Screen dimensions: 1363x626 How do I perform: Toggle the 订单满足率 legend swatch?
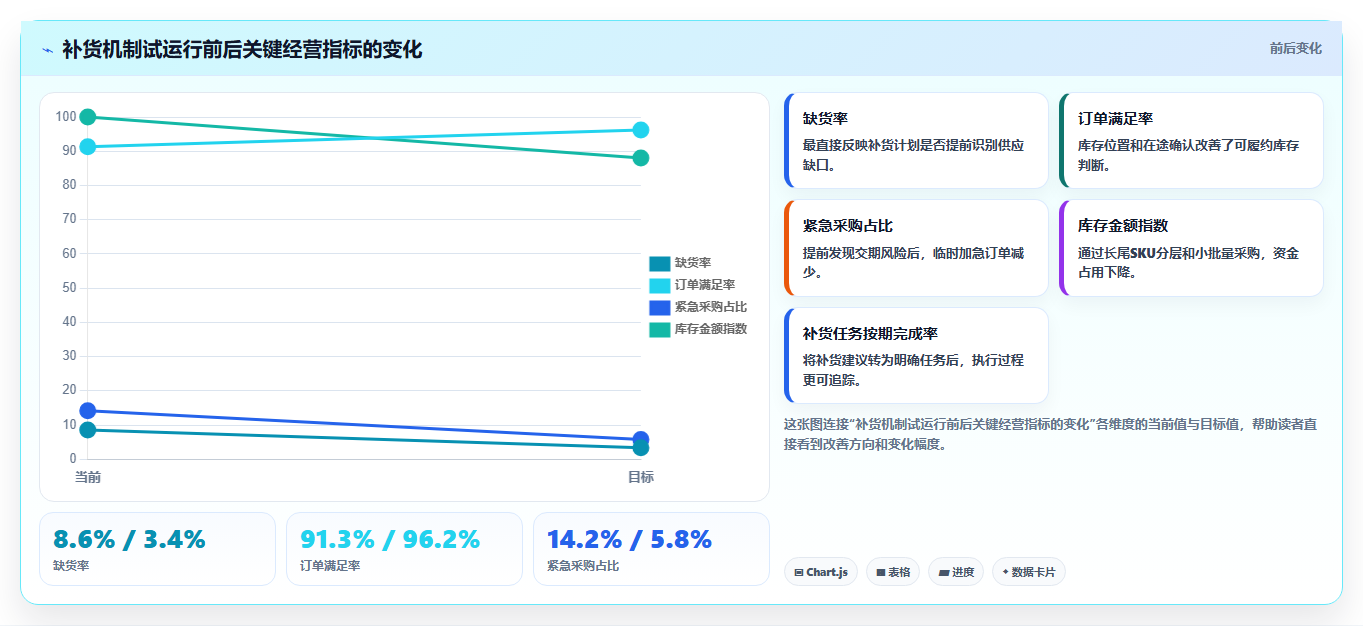coord(659,285)
